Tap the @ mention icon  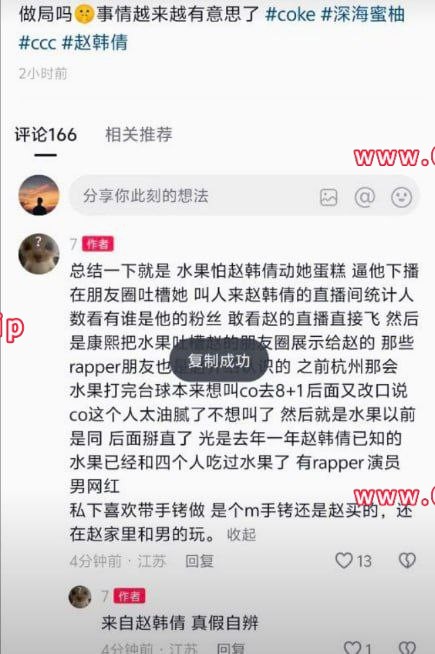coord(365,196)
